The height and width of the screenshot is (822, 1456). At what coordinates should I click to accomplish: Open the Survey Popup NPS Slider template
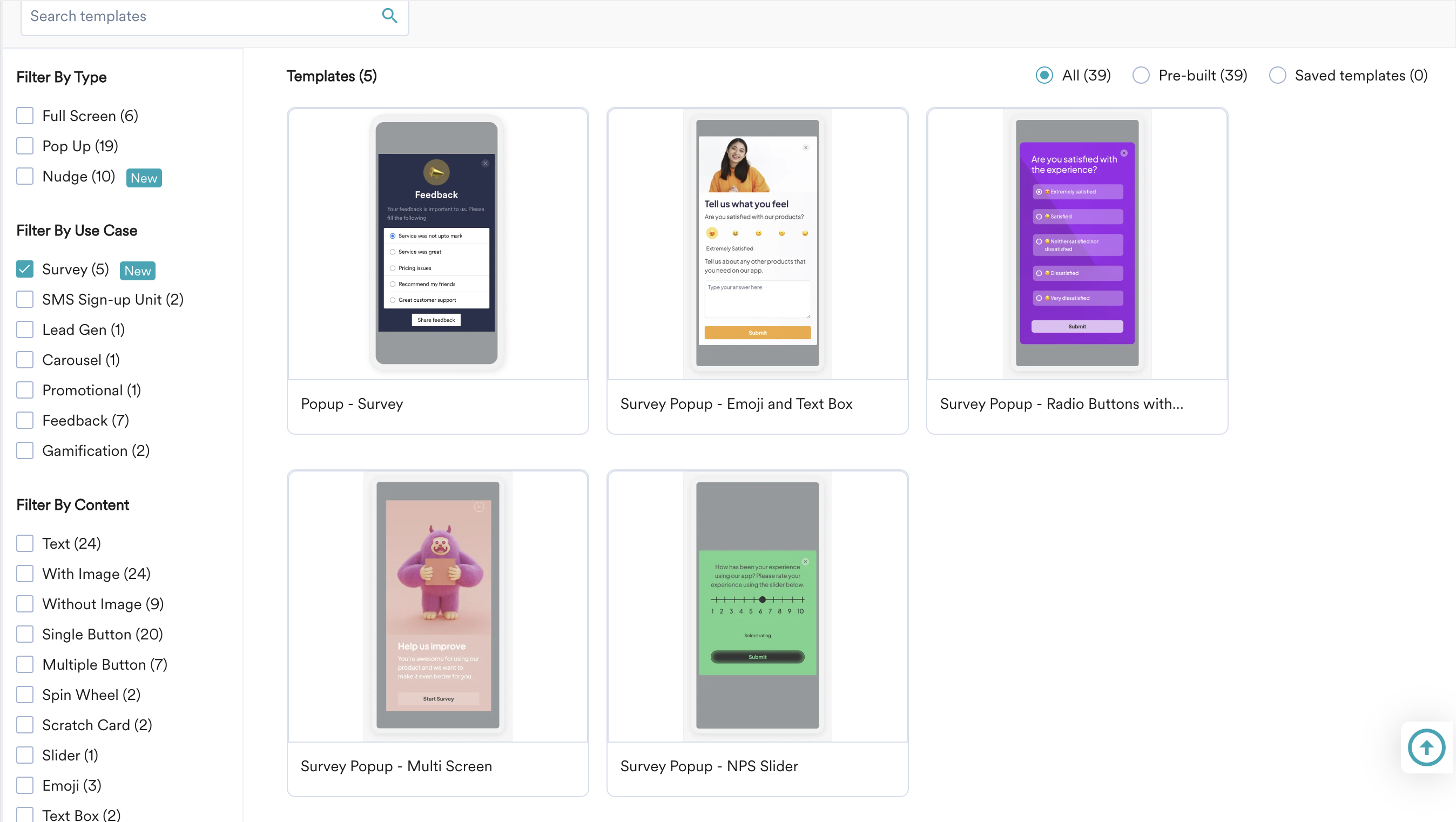(x=757, y=605)
